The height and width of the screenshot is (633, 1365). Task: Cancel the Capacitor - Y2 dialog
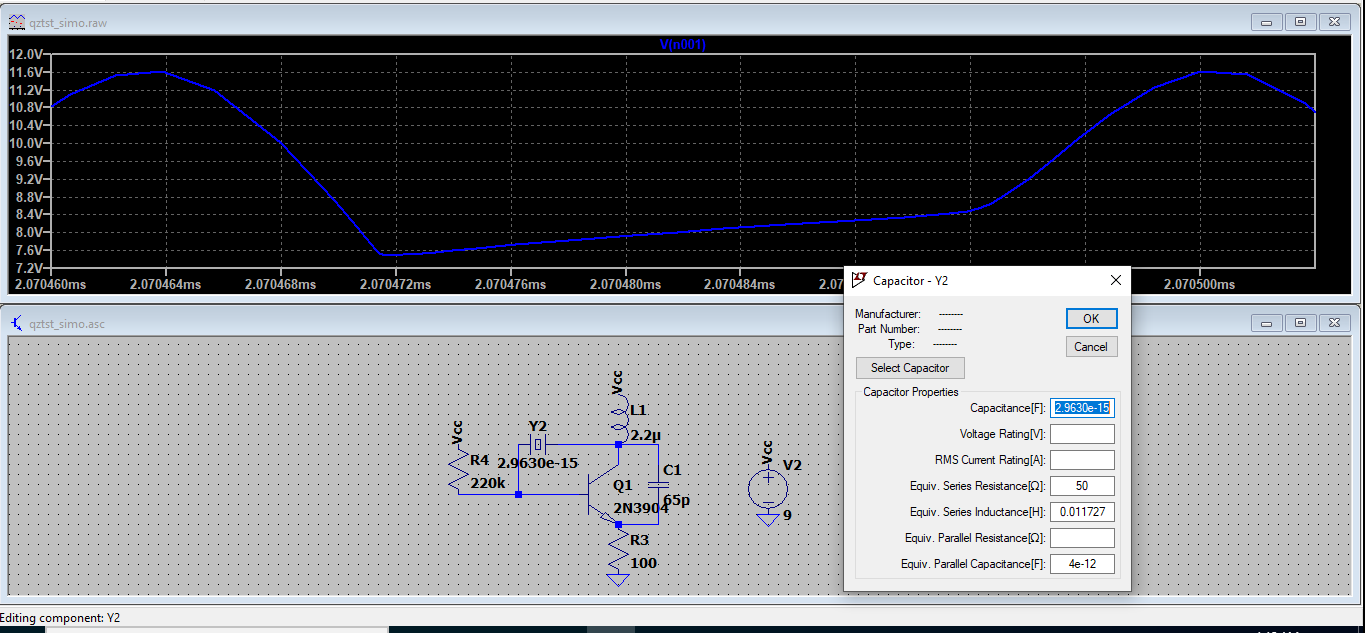click(x=1090, y=347)
